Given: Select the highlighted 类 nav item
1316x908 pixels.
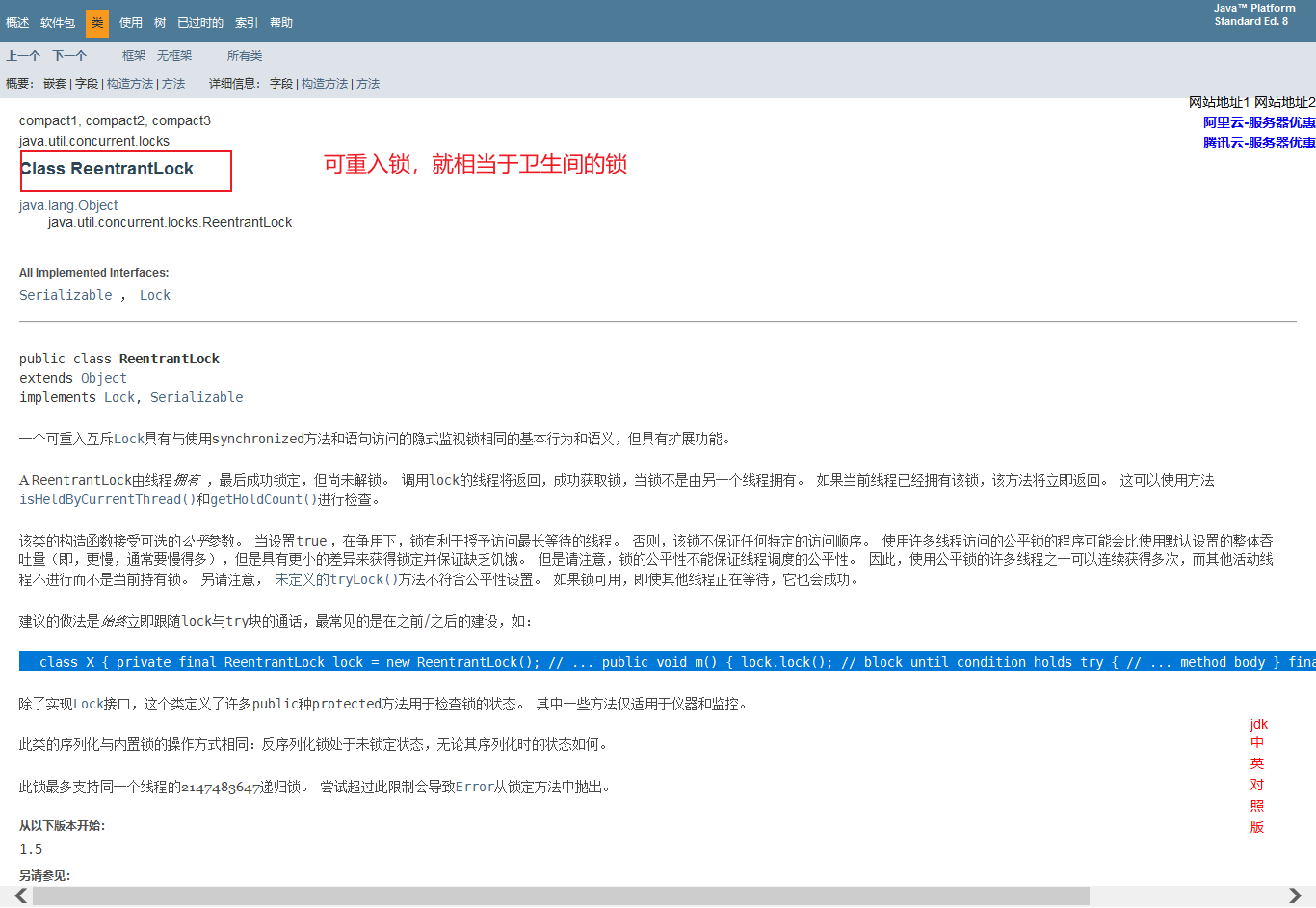Looking at the screenshot, I should coord(97,23).
